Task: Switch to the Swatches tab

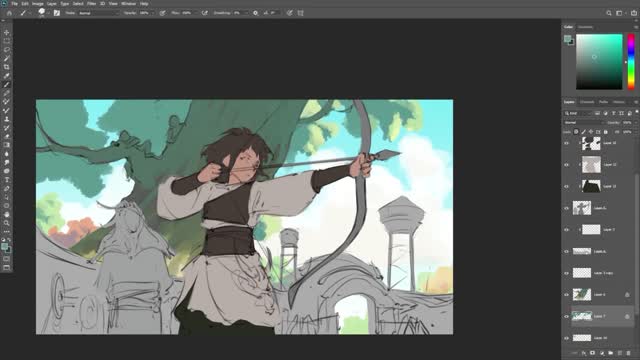Action: (585, 27)
